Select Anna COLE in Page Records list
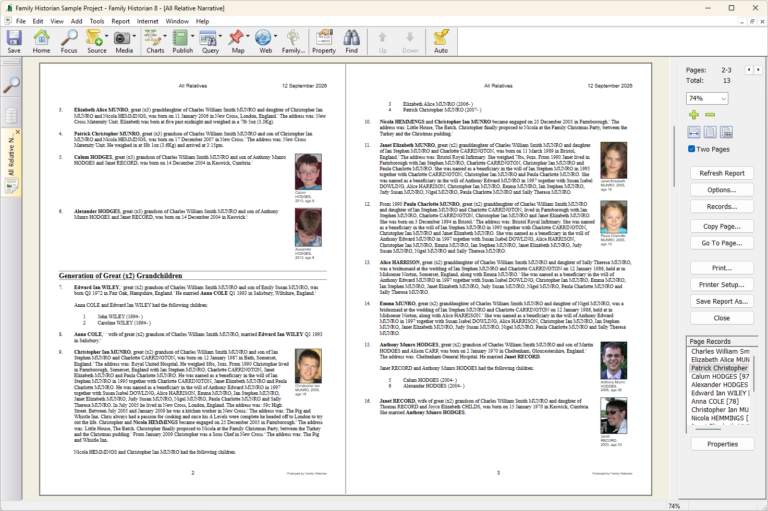This screenshot has width=768, height=511. tap(719, 401)
